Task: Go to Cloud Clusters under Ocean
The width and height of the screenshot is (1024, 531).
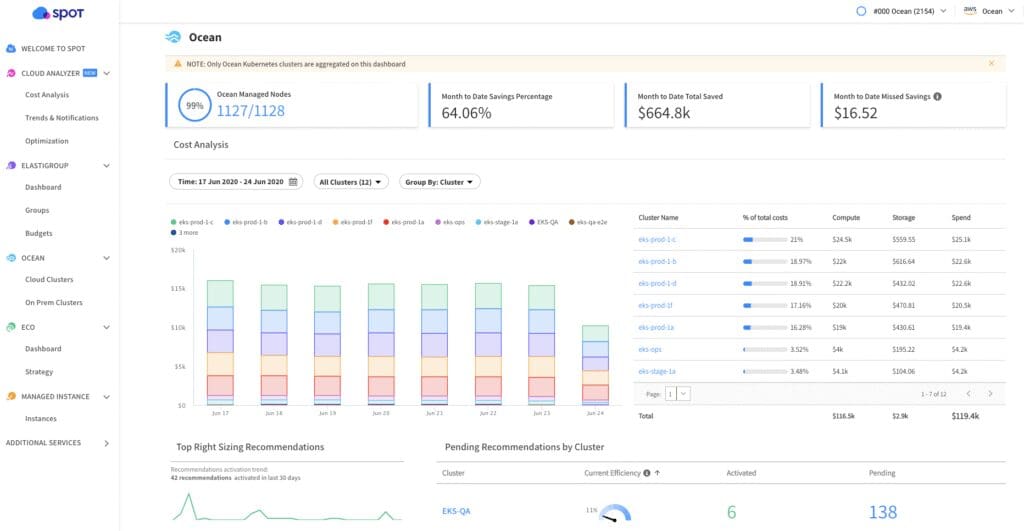Action: pyautogui.click(x=49, y=279)
